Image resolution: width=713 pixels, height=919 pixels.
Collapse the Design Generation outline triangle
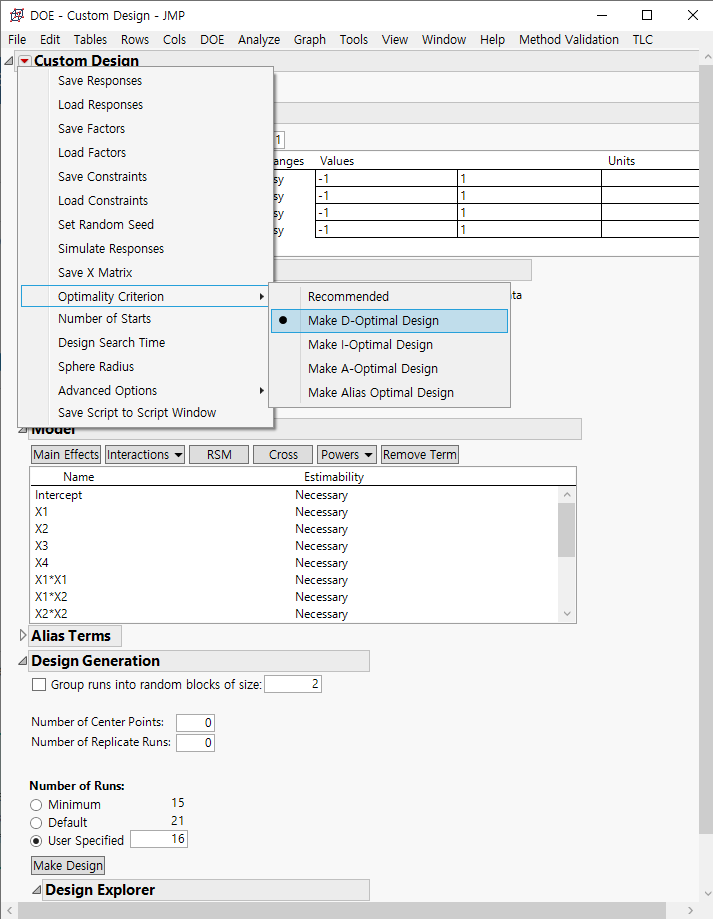23,661
